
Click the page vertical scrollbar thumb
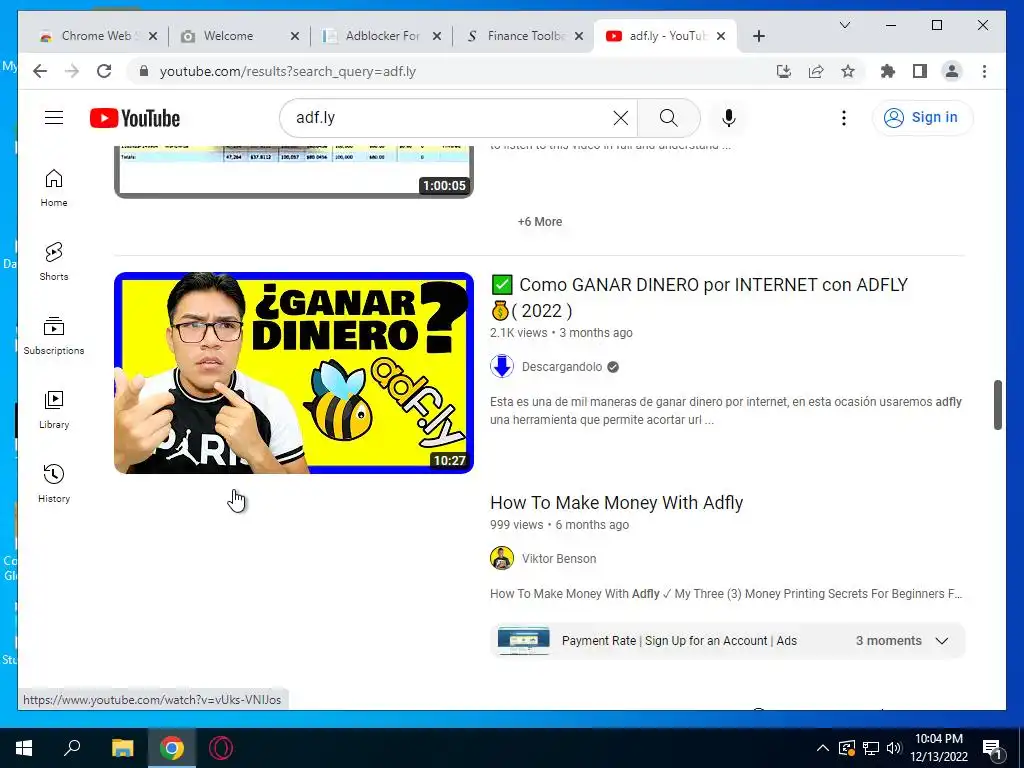997,405
